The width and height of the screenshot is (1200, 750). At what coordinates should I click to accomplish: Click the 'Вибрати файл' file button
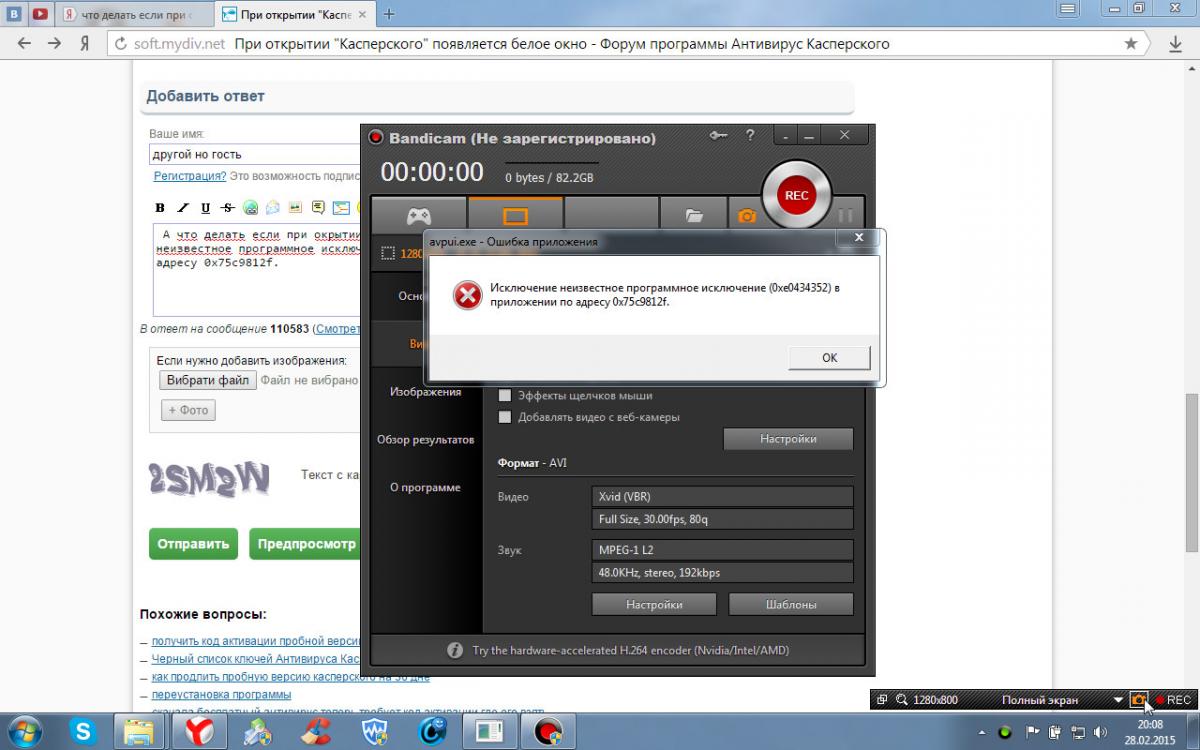coord(207,380)
